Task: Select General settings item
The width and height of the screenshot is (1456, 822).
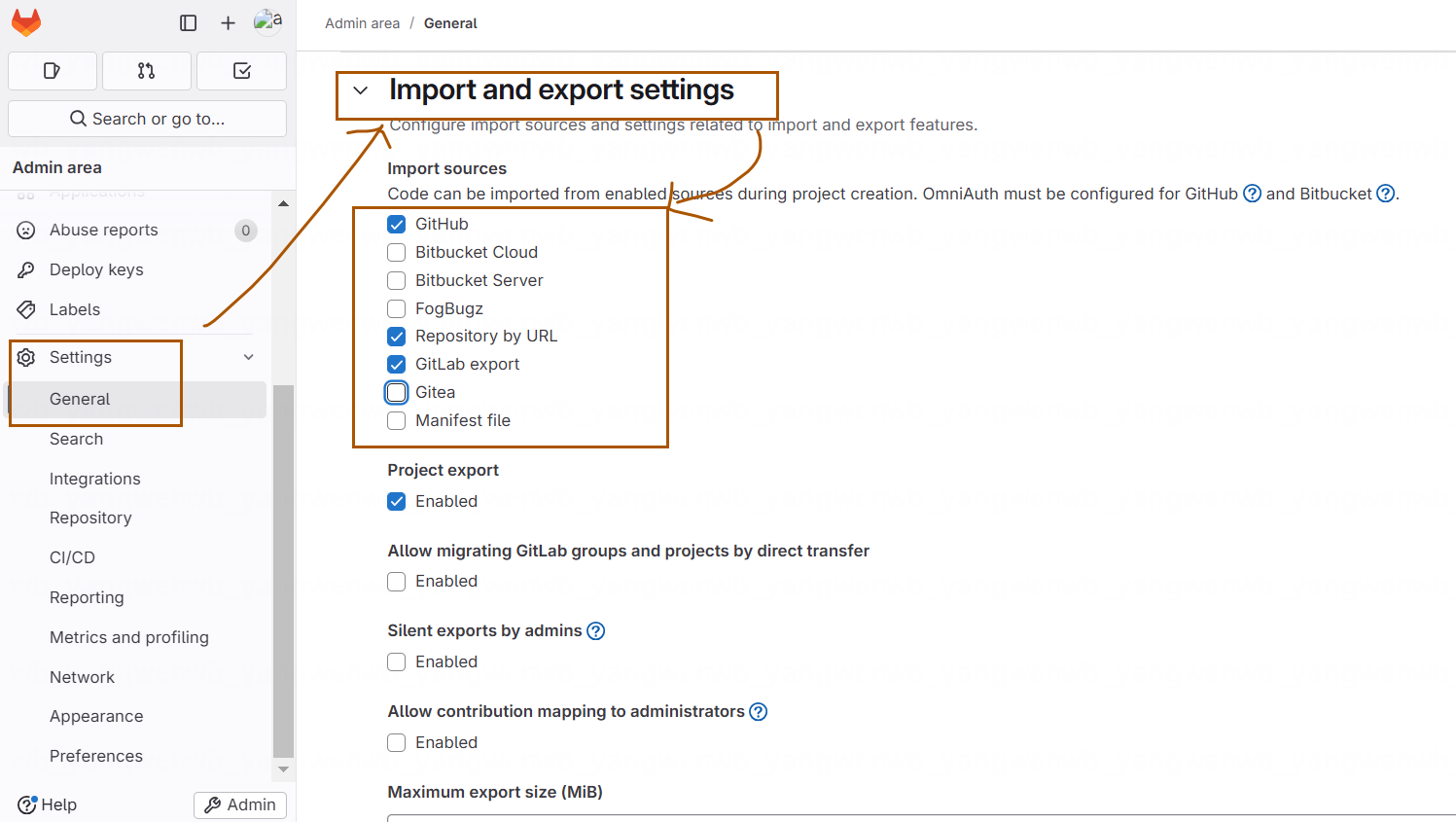Action: (x=136, y=400)
